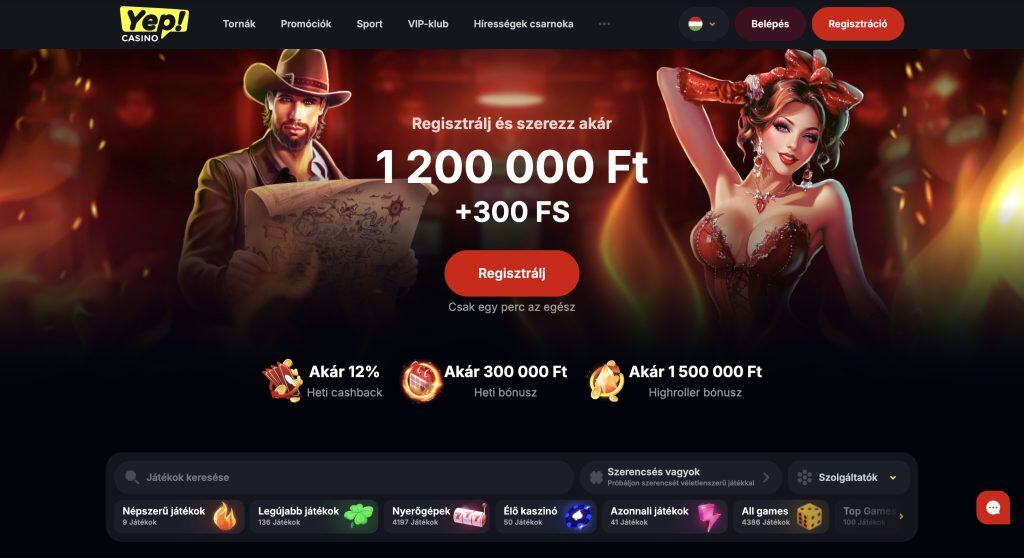Viewport: 1024px width, 558px height.
Task: Click the flame icon for Népszerű játékok
Action: coord(225,516)
